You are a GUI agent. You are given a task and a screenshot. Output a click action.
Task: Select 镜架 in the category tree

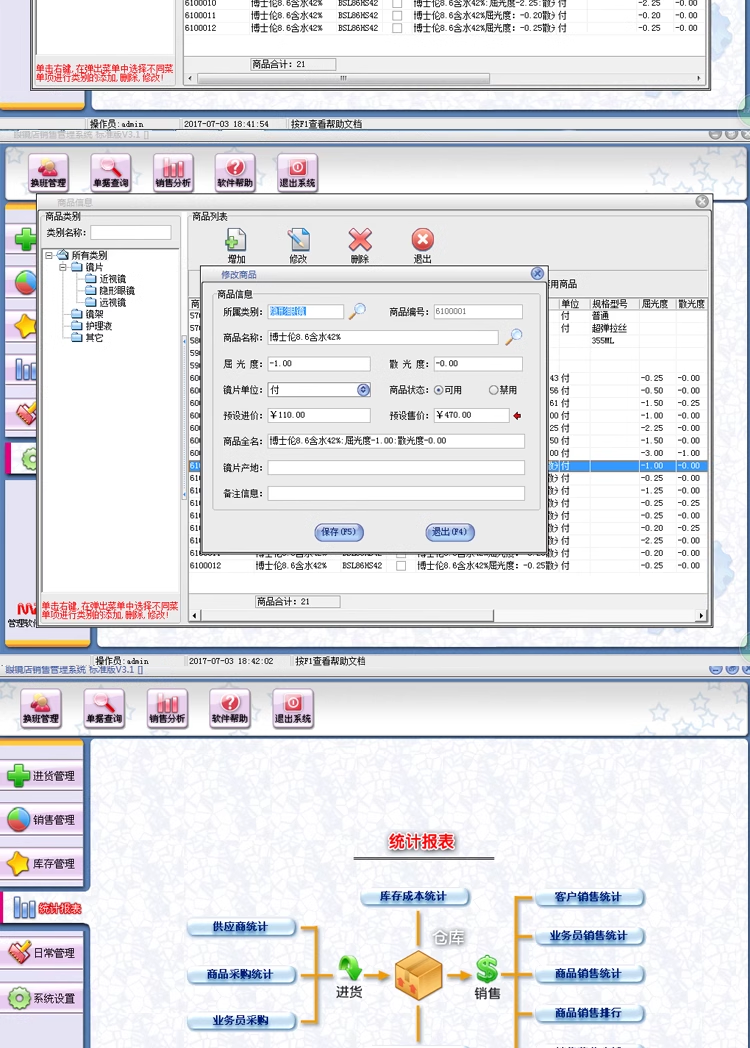point(94,314)
